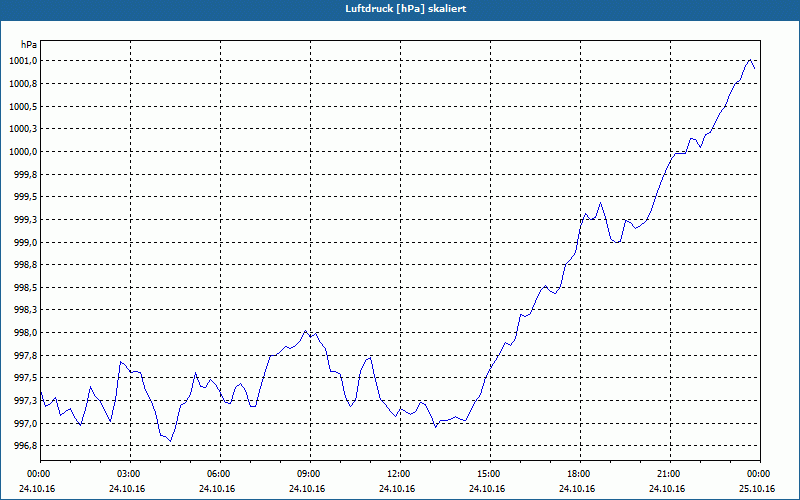This screenshot has width=800, height=500.
Task: Click the 24.10.16 date under 12:00
Action: click(397, 489)
